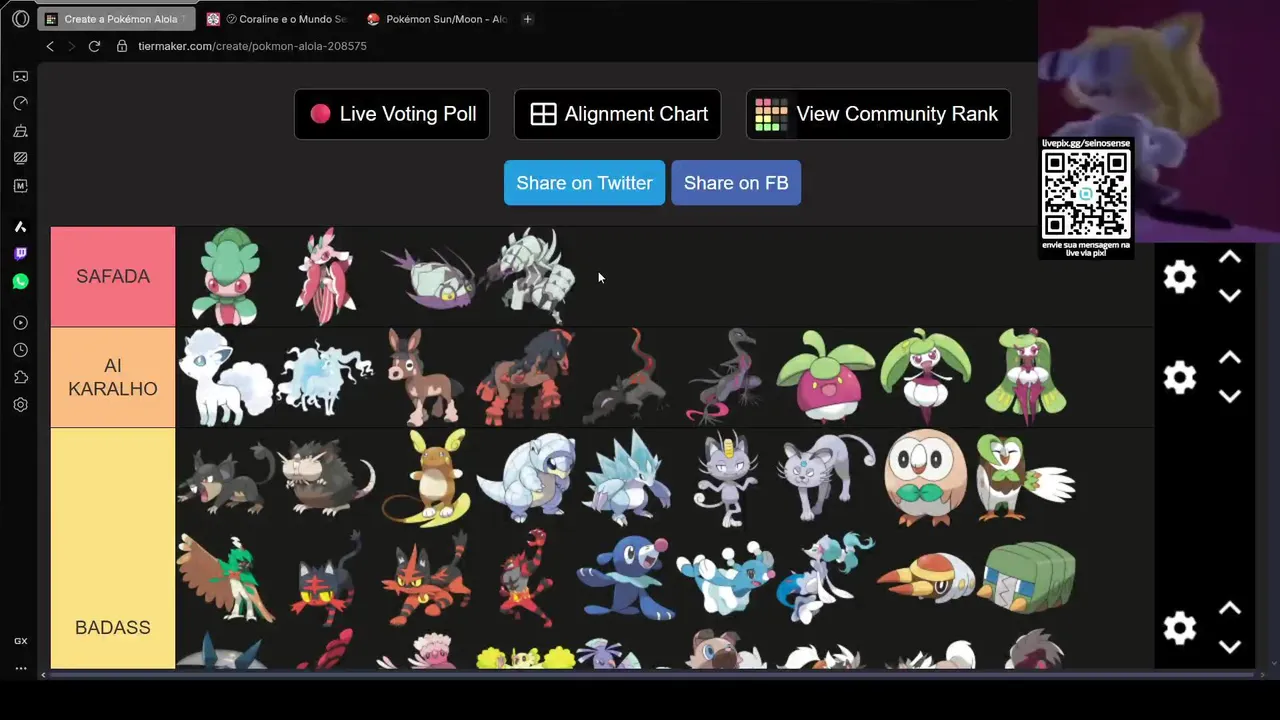Move SAFADA row up
This screenshot has height=720, width=1280.
point(1230,257)
